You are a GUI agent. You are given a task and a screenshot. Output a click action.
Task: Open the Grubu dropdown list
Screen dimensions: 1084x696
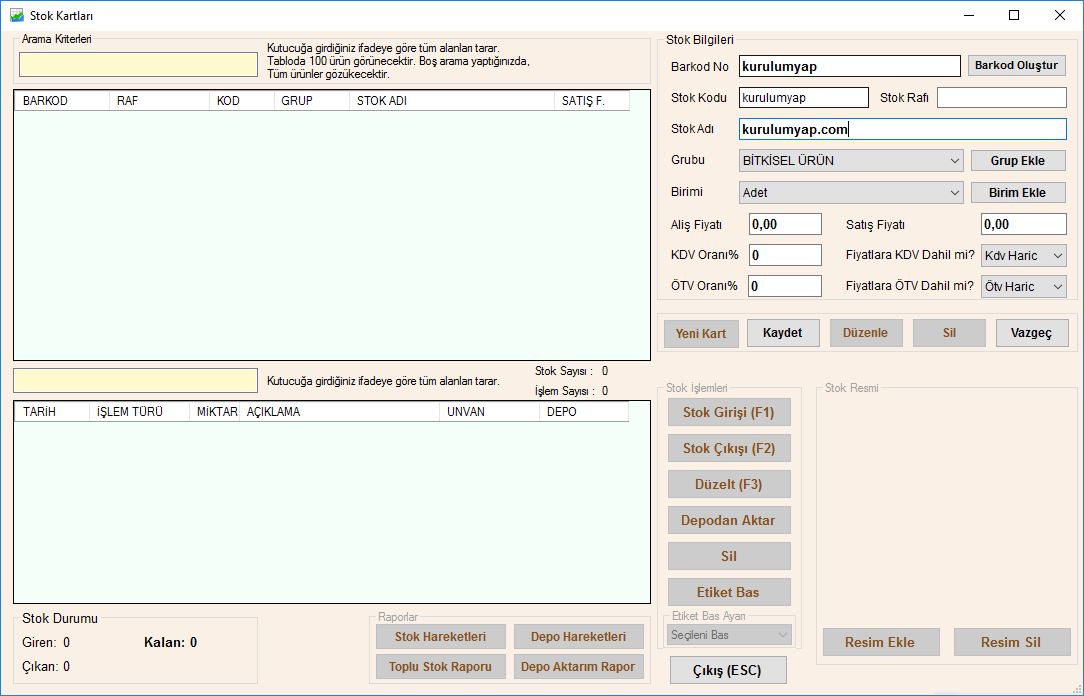852,160
